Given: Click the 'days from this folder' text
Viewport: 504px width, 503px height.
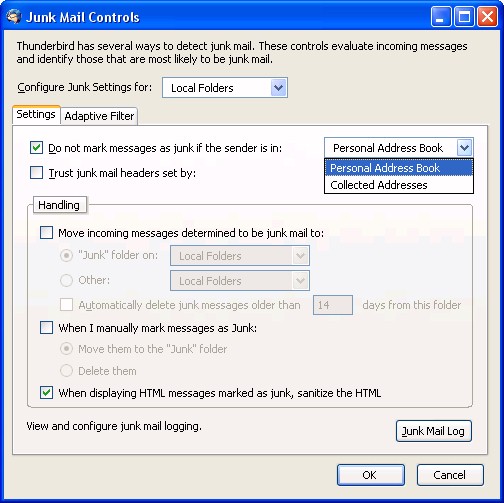Looking at the screenshot, I should [x=412, y=305].
